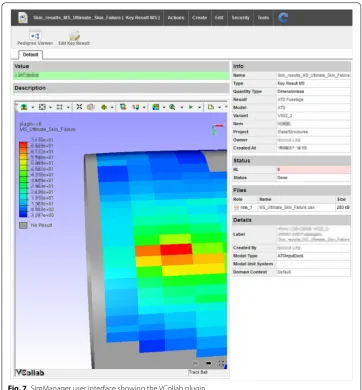The width and height of the screenshot is (362, 390).
Task: Open the Edit menu
Action: (x=219, y=18)
